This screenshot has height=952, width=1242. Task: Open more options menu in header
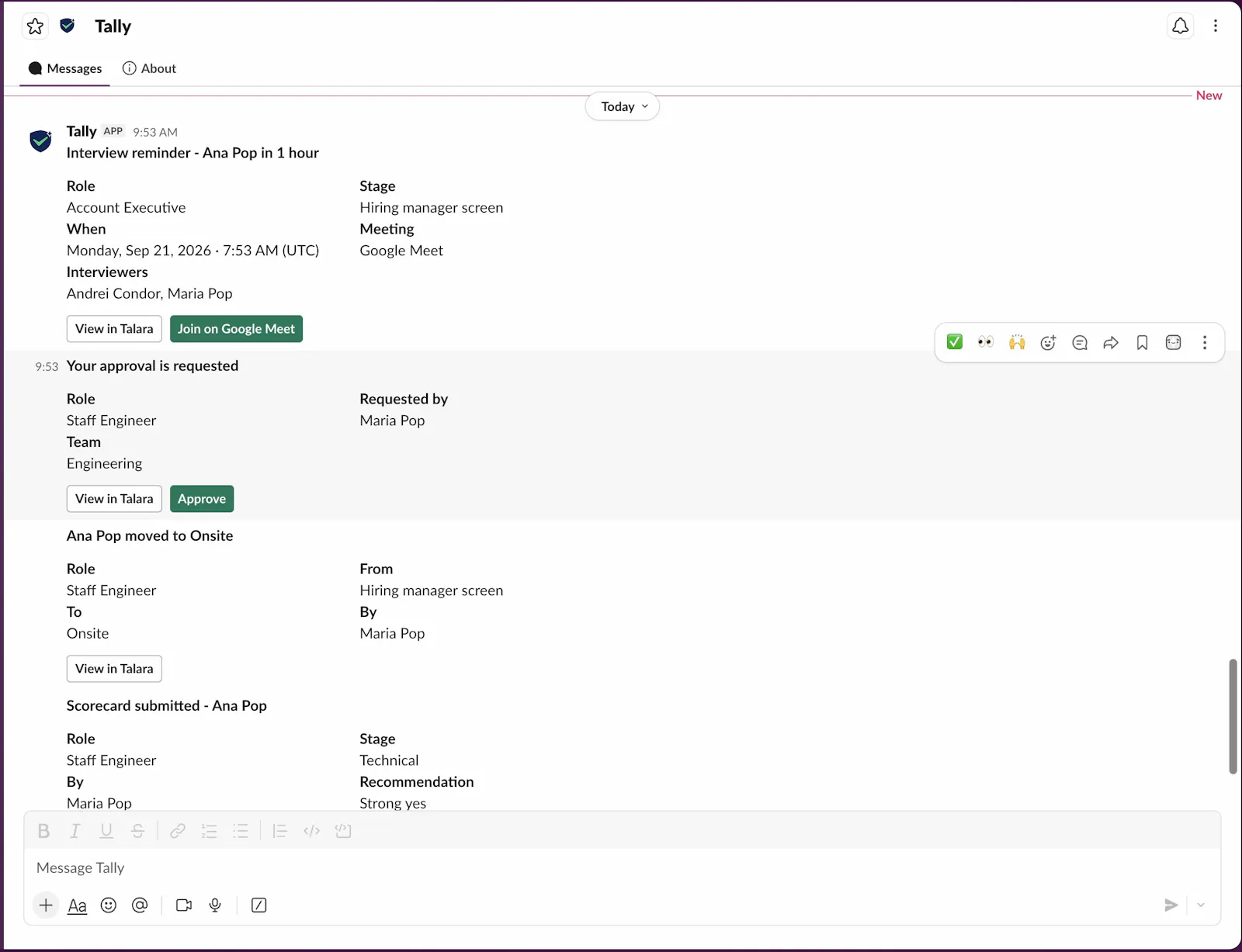(1216, 26)
